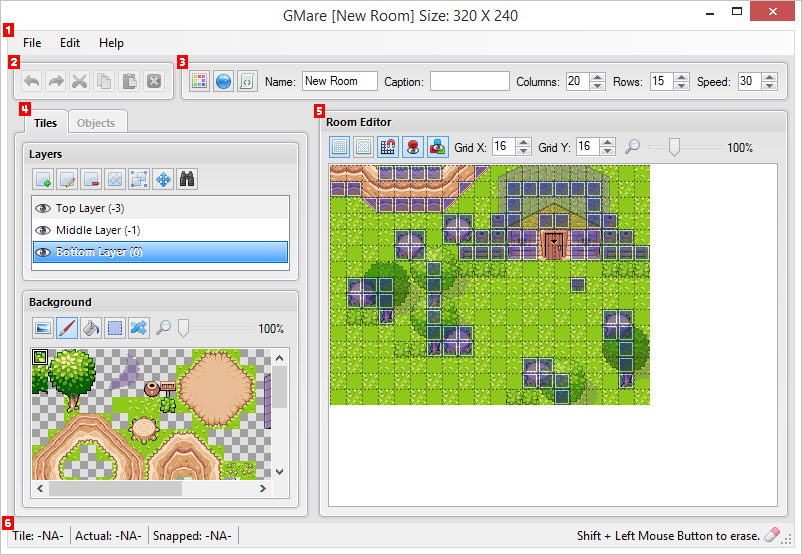This screenshot has height=555, width=802.
Task: Toggle the colored blocks eye button
Action: [x=438, y=147]
